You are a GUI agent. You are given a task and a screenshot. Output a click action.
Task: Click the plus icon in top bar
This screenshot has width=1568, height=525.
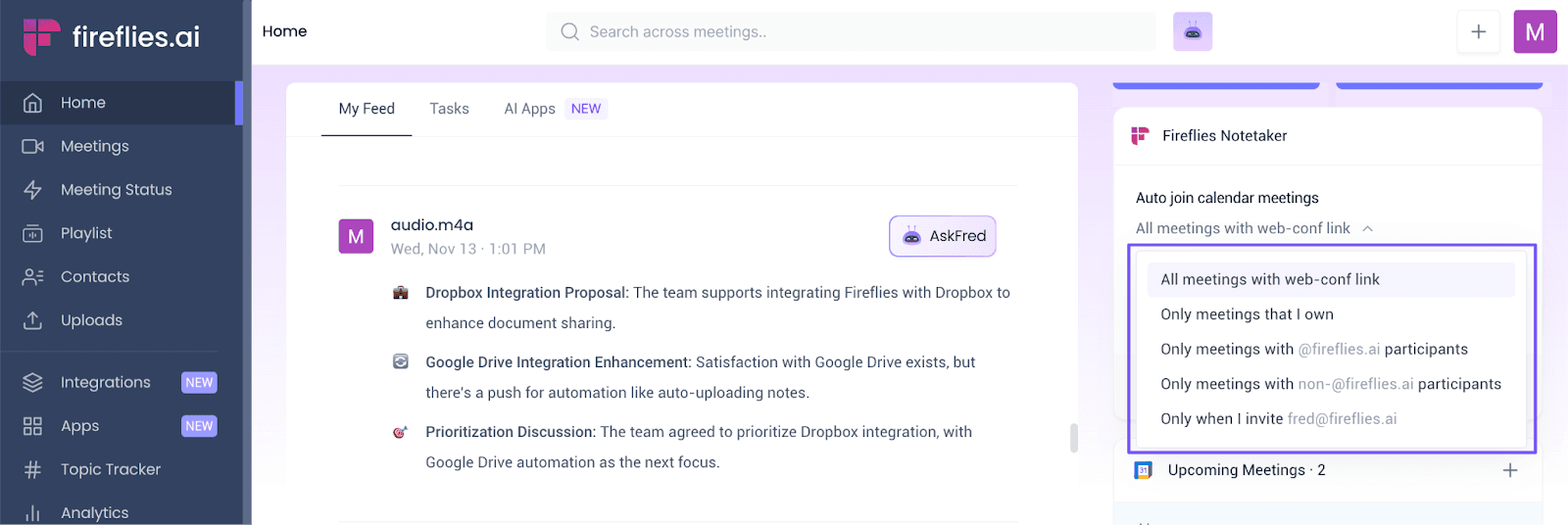tap(1479, 31)
